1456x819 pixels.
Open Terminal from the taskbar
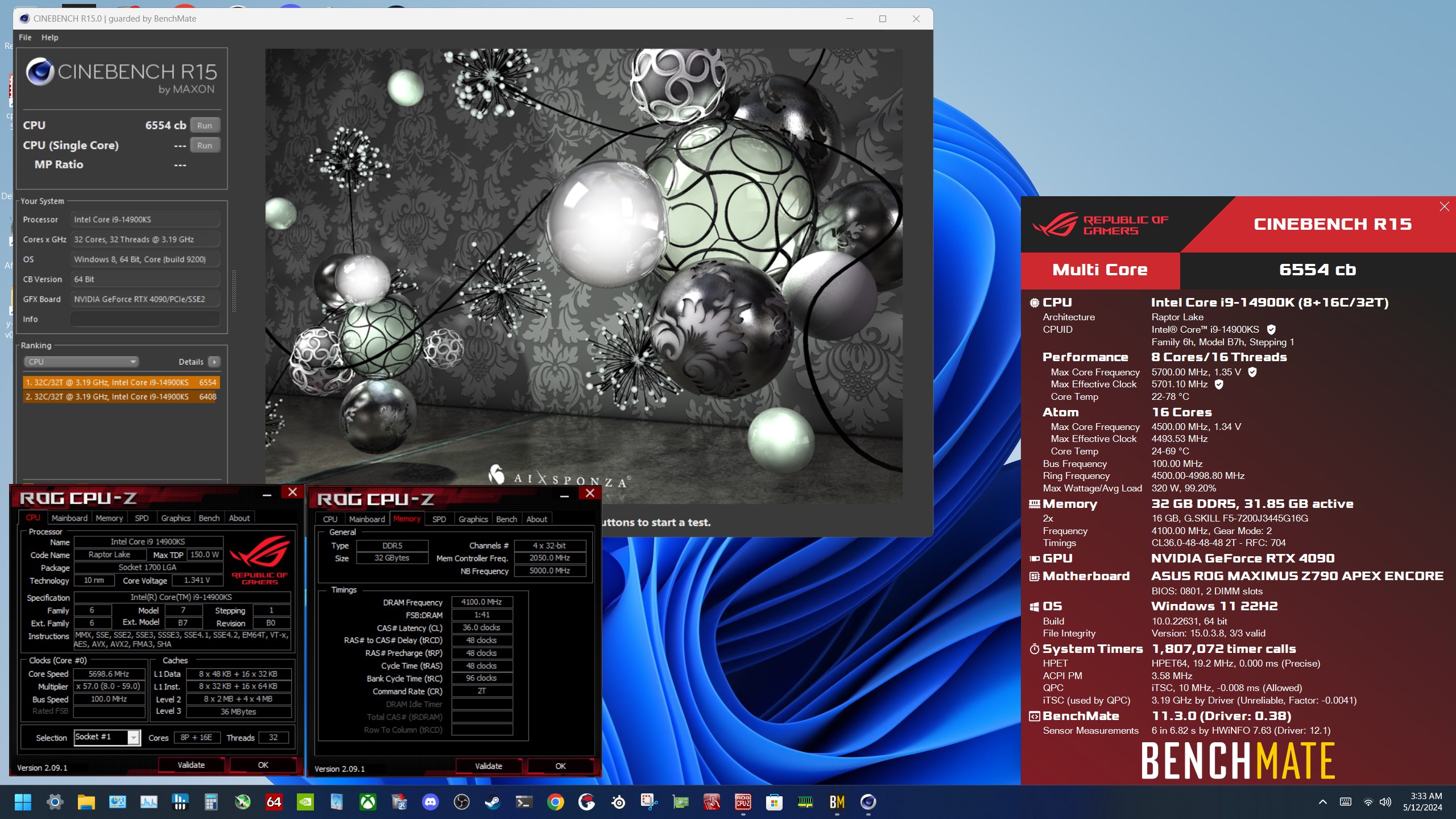524,802
